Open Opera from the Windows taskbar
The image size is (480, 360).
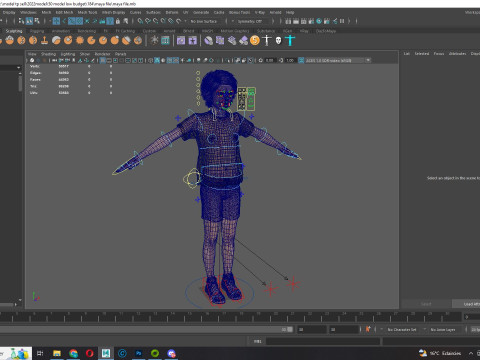[x=89, y=353]
